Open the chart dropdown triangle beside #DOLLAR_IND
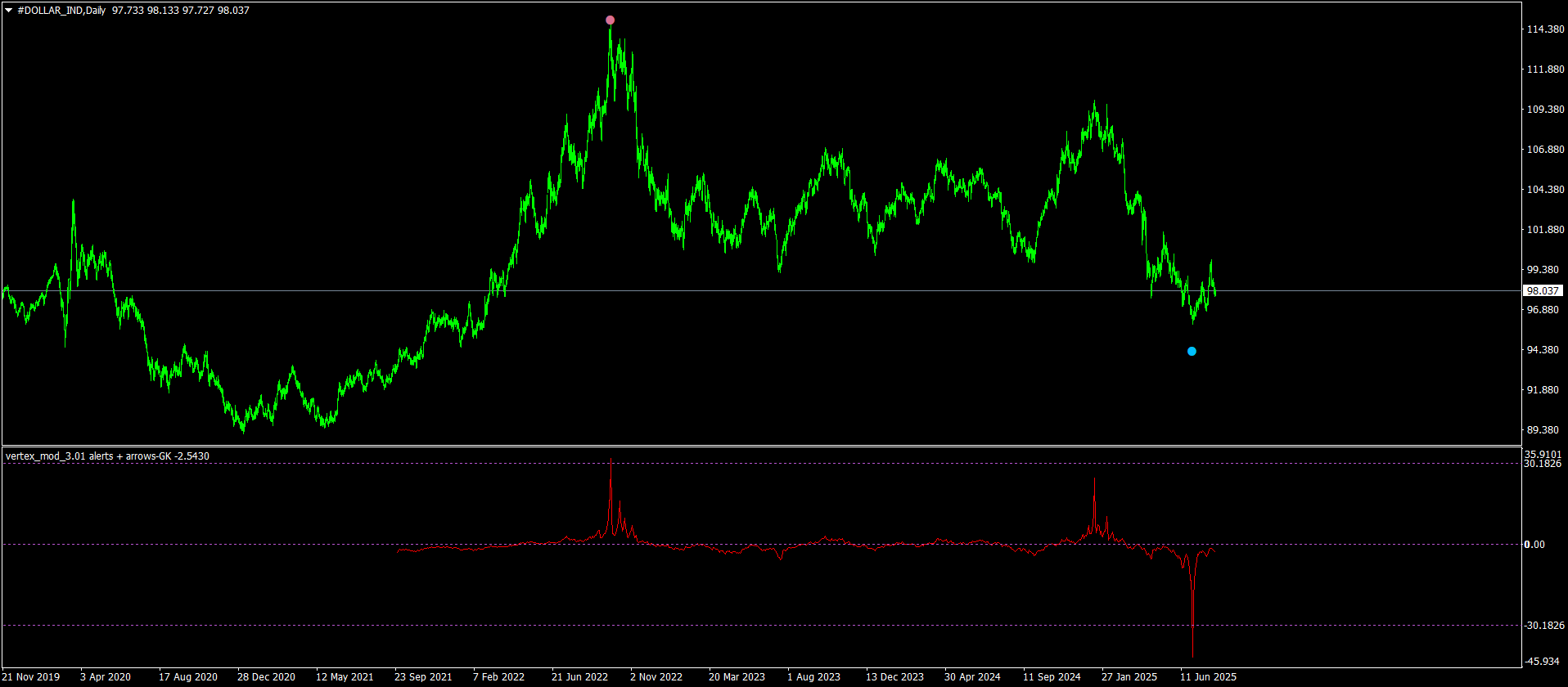Image resolution: width=1568 pixels, height=687 pixels. (9, 11)
